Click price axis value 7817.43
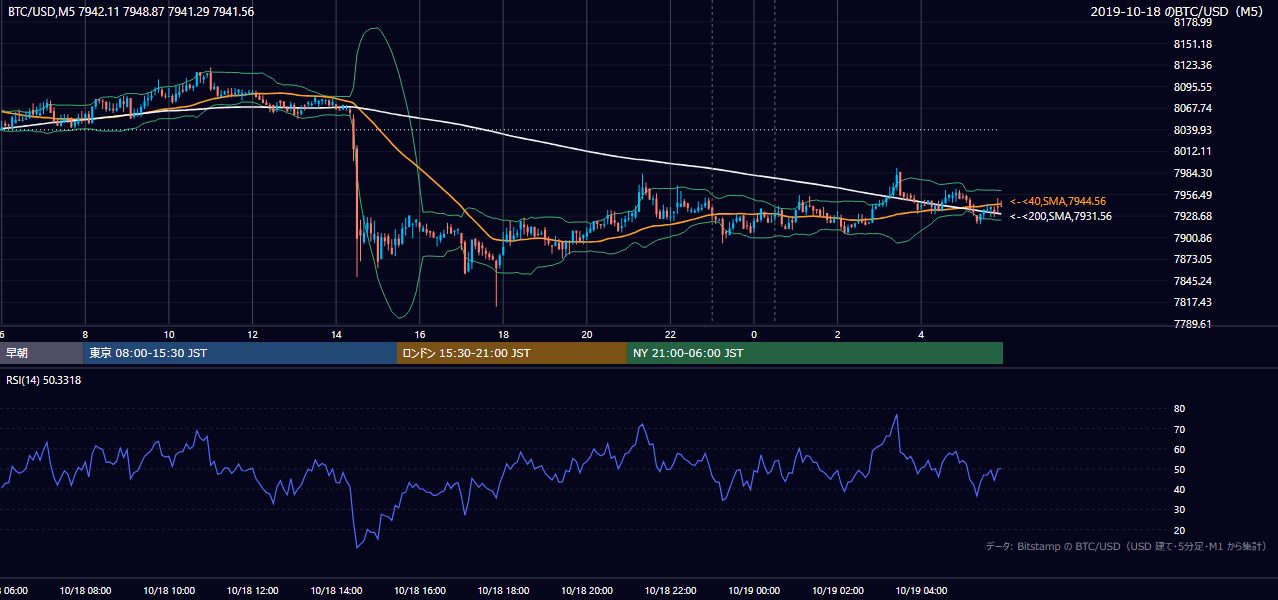This screenshot has height=600, width=1278. click(x=1193, y=302)
